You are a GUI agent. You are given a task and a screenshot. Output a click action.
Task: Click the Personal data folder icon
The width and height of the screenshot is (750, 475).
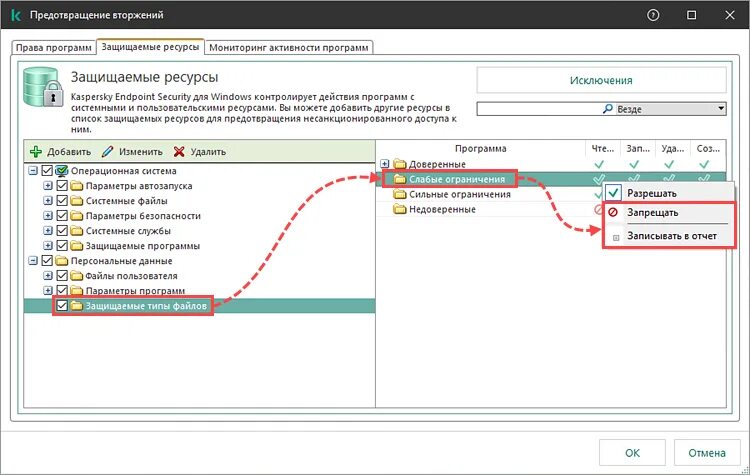tap(62, 261)
